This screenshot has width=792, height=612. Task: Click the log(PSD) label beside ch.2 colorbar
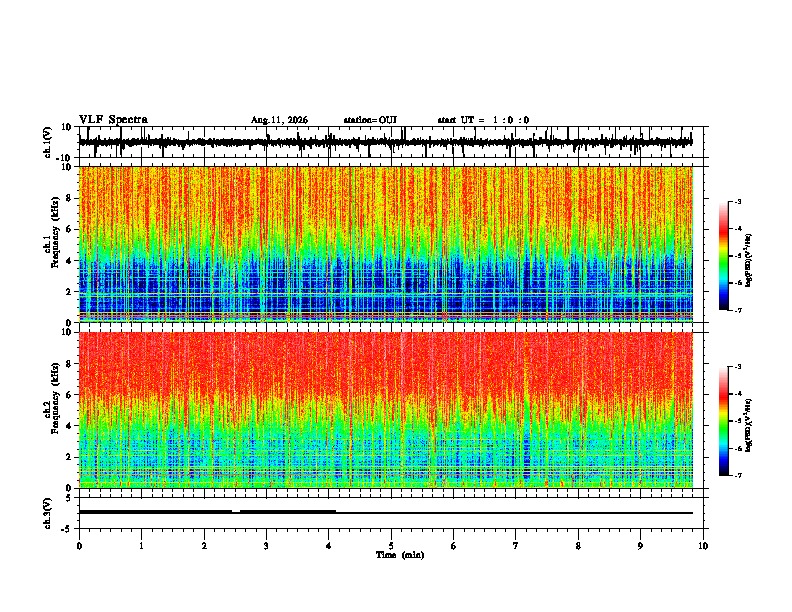[749, 425]
